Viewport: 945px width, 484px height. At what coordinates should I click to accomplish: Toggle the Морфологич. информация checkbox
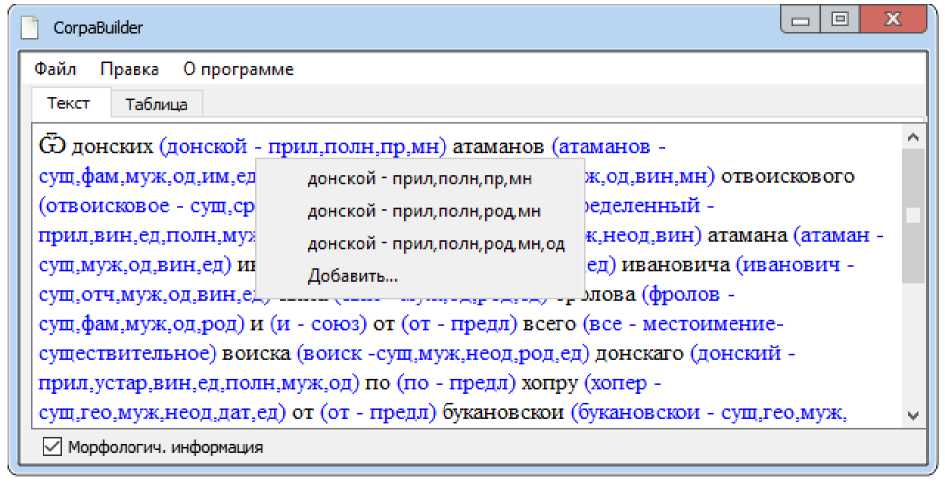point(53,447)
